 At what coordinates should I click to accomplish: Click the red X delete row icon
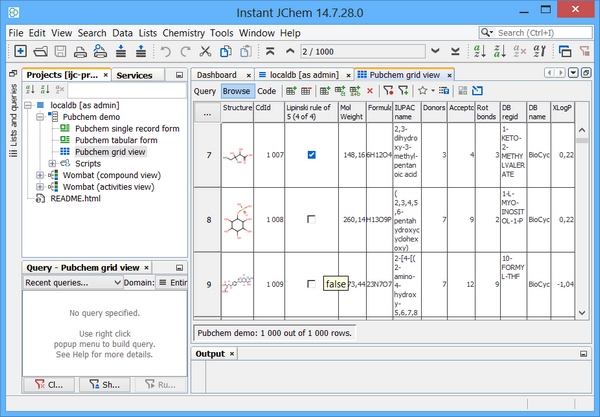tap(369, 91)
